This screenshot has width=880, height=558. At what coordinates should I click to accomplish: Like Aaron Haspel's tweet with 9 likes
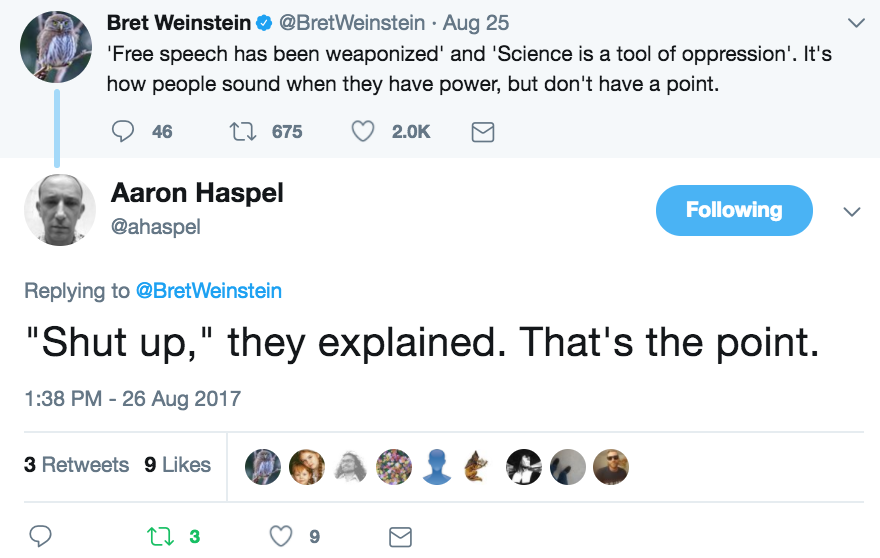[281, 536]
